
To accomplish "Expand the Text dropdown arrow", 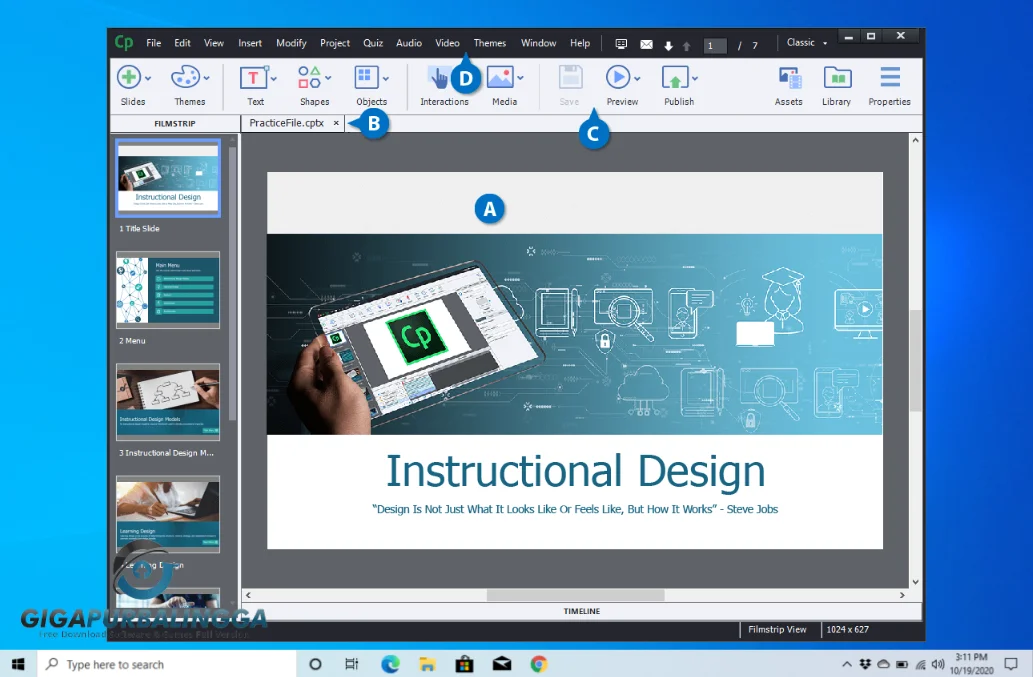I will 273,78.
